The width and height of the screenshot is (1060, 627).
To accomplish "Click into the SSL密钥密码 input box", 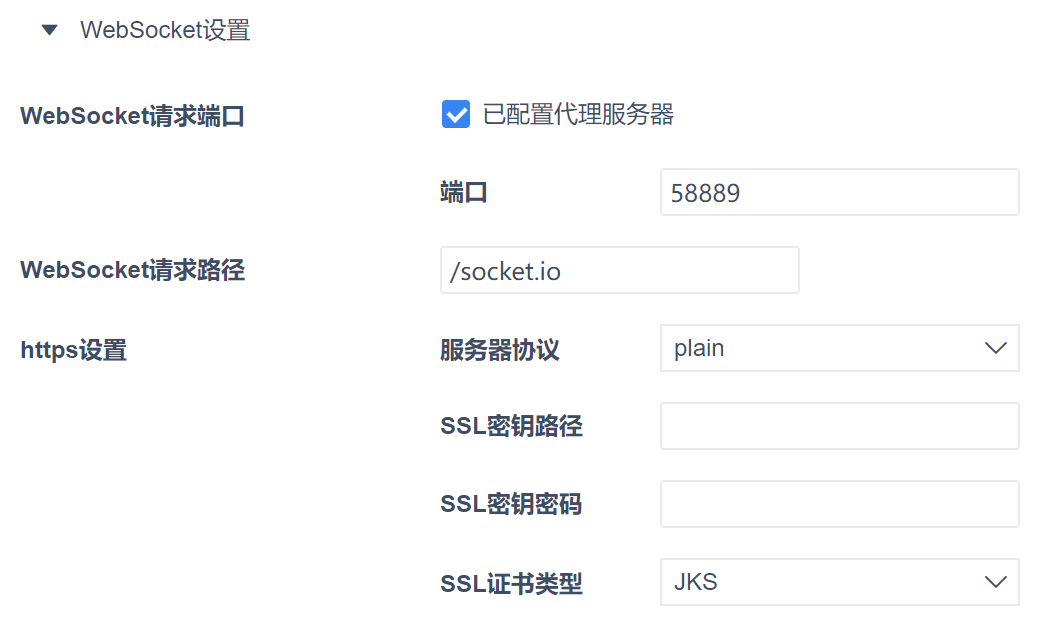I will (839, 504).
